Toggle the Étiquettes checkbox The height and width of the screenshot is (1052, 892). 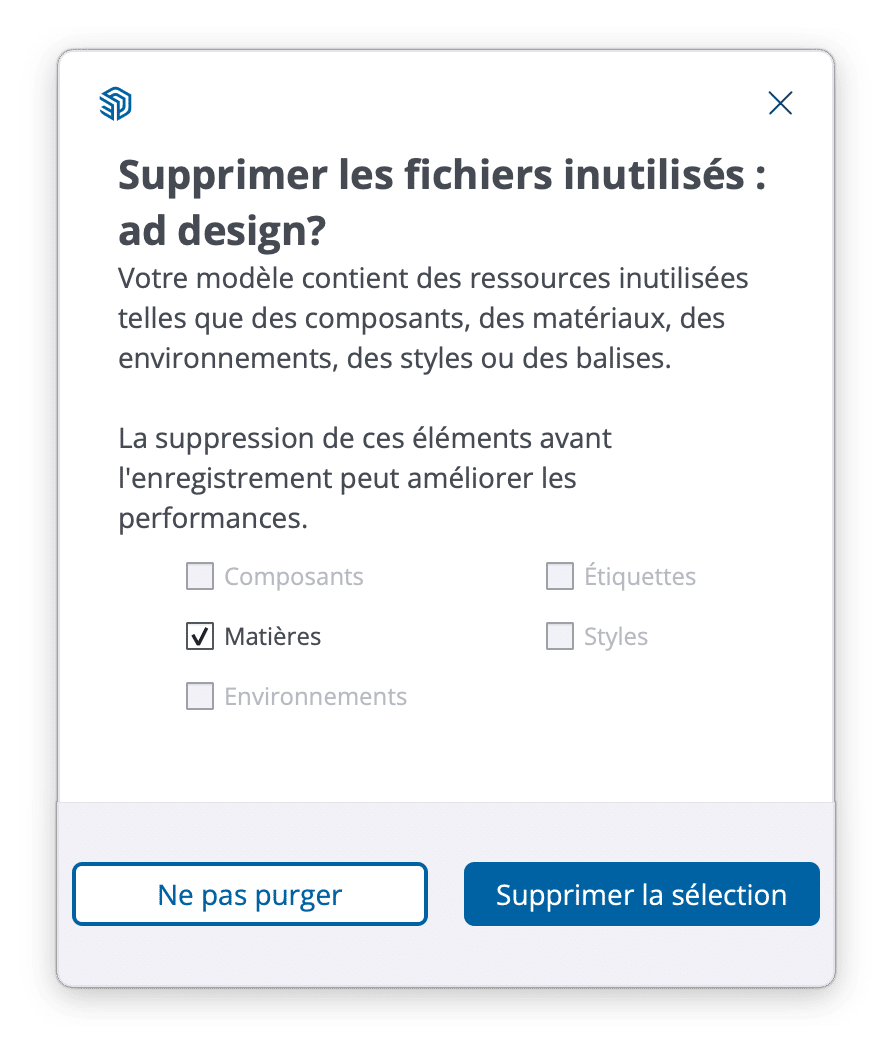560,577
